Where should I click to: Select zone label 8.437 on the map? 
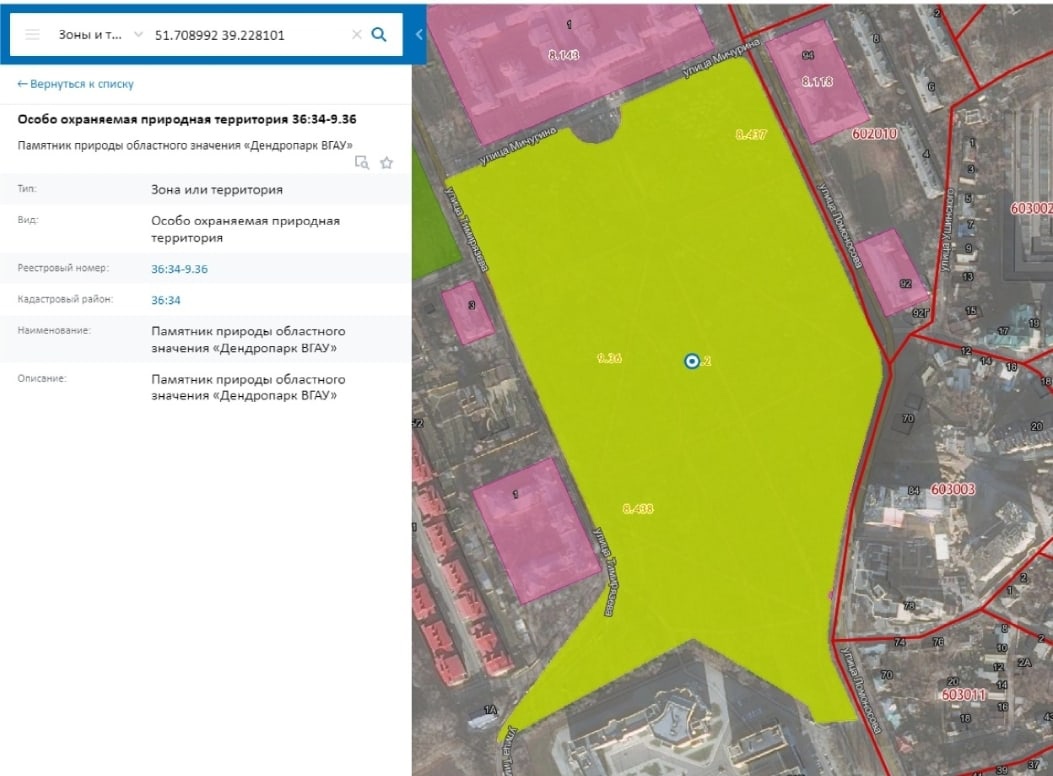(750, 135)
